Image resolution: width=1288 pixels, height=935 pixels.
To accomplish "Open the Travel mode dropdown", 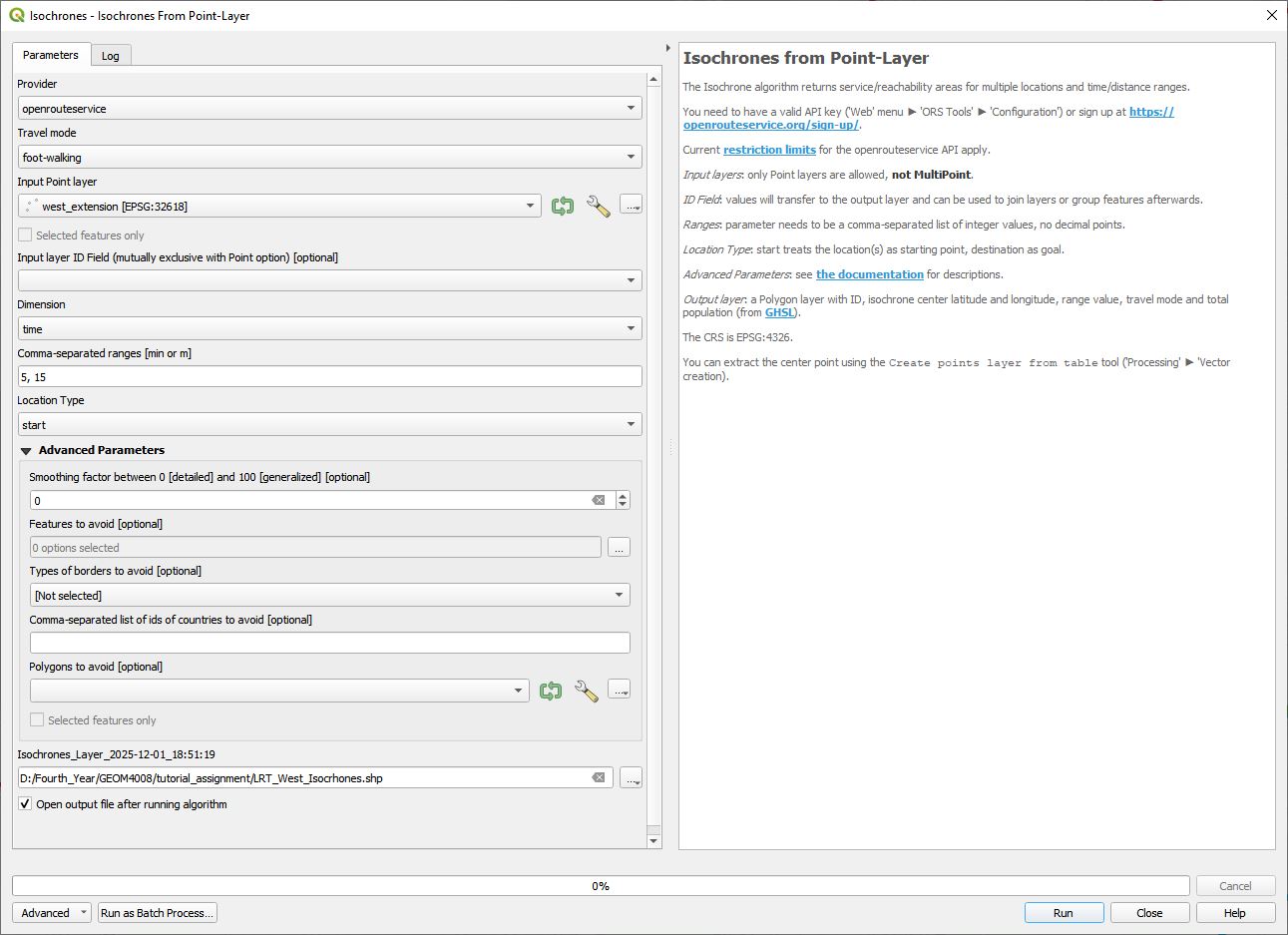I will (x=329, y=158).
